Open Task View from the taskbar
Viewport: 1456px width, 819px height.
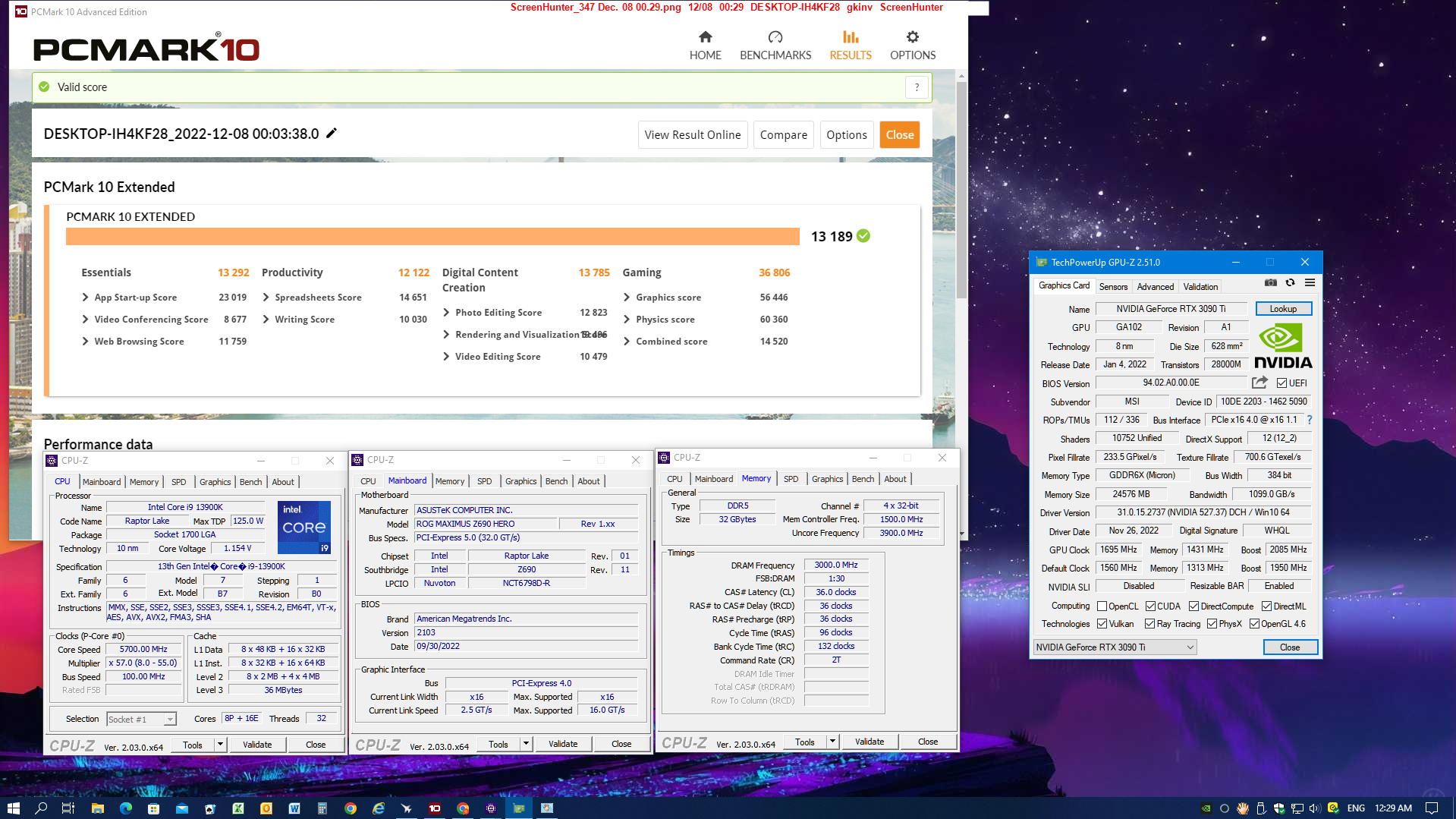[68, 808]
